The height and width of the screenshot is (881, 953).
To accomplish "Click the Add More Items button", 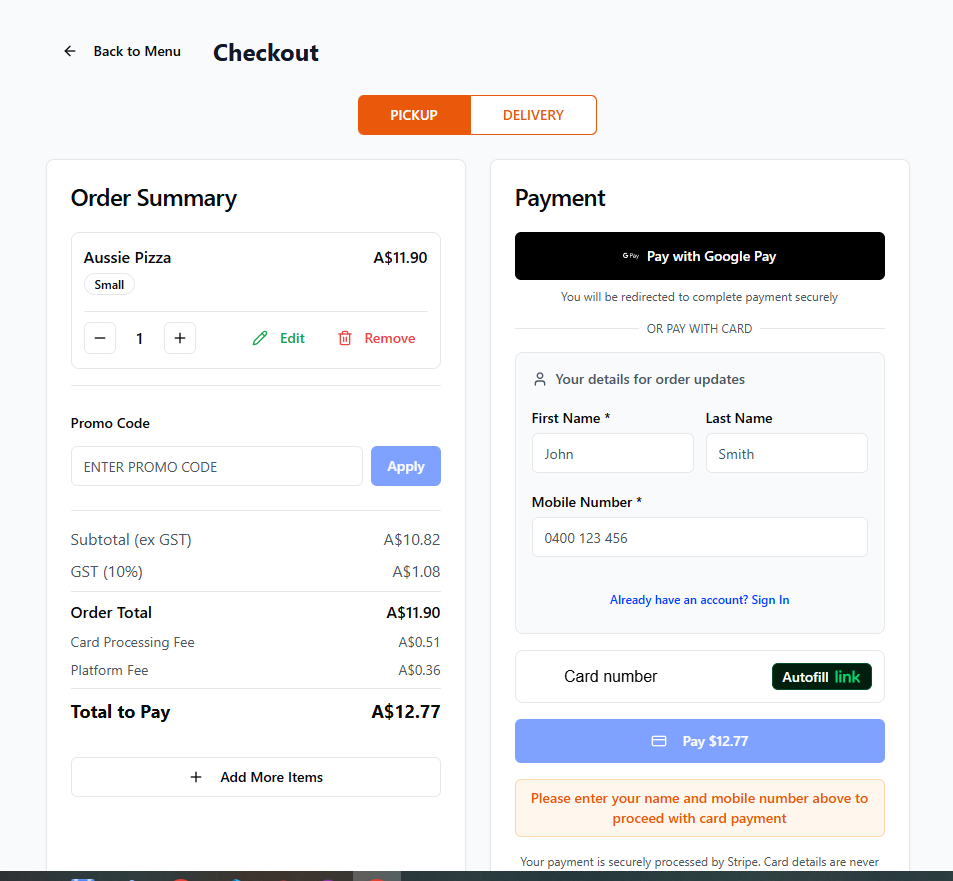I will click(255, 777).
